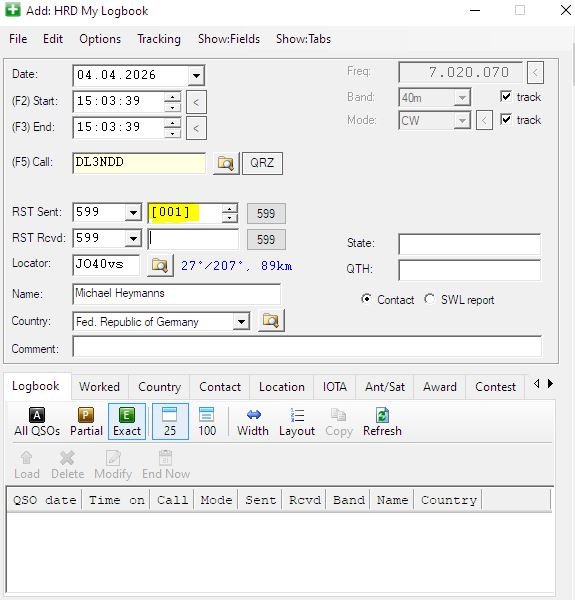Select the Exact match filter
This screenshot has height=600, width=575.
coord(127,422)
